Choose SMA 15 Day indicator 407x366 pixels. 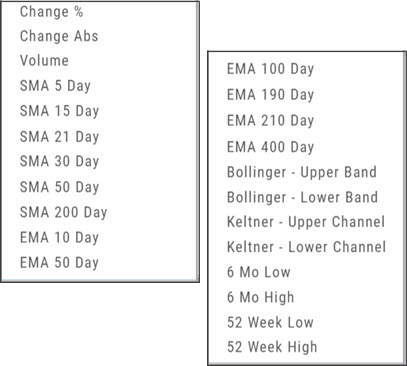tap(59, 111)
